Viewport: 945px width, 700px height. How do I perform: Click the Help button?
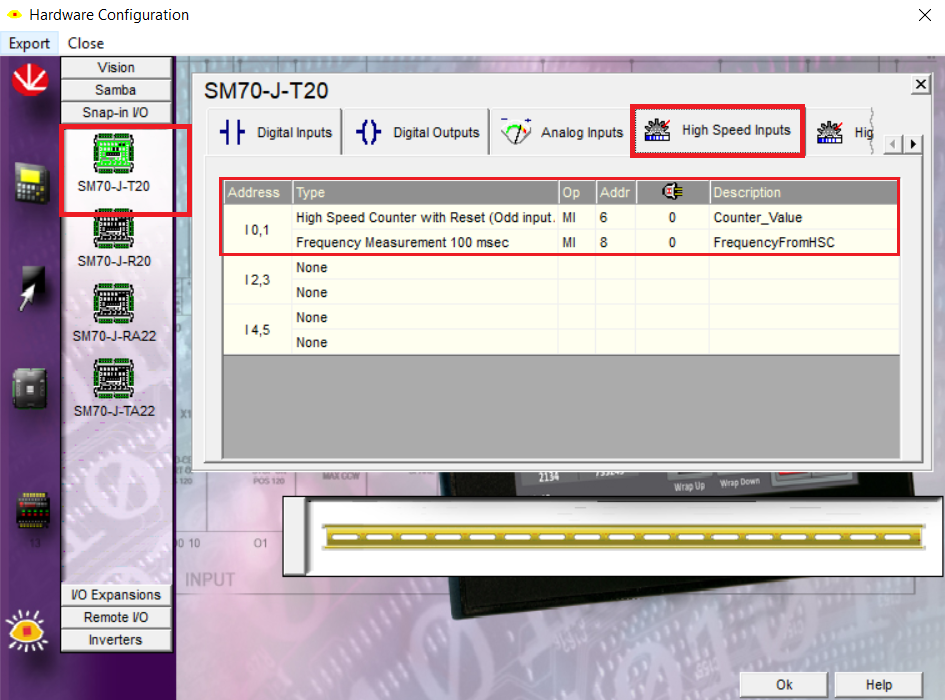tap(879, 684)
